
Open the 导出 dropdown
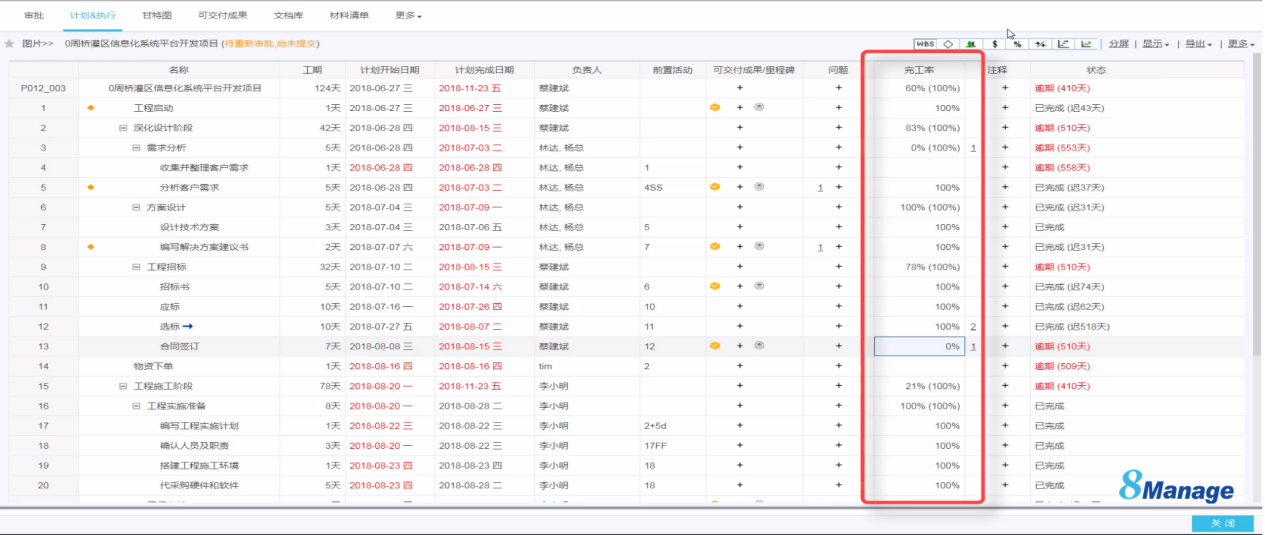pyautogui.click(x=1199, y=44)
